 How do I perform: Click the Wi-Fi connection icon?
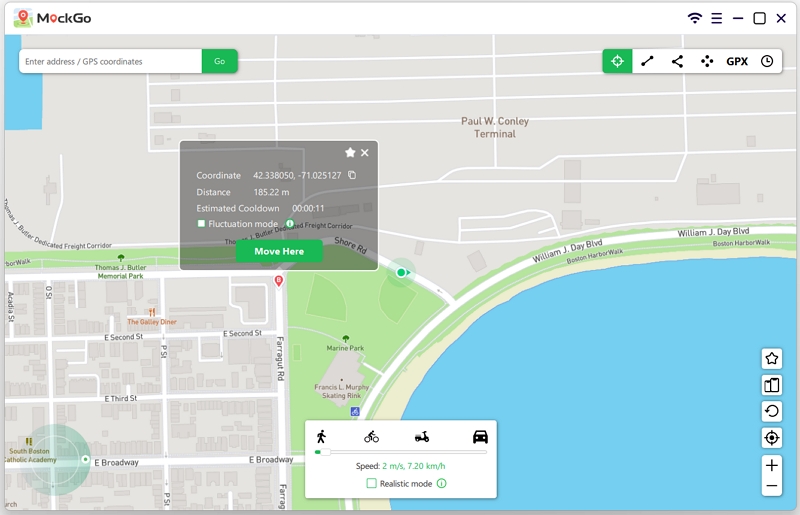pos(694,18)
